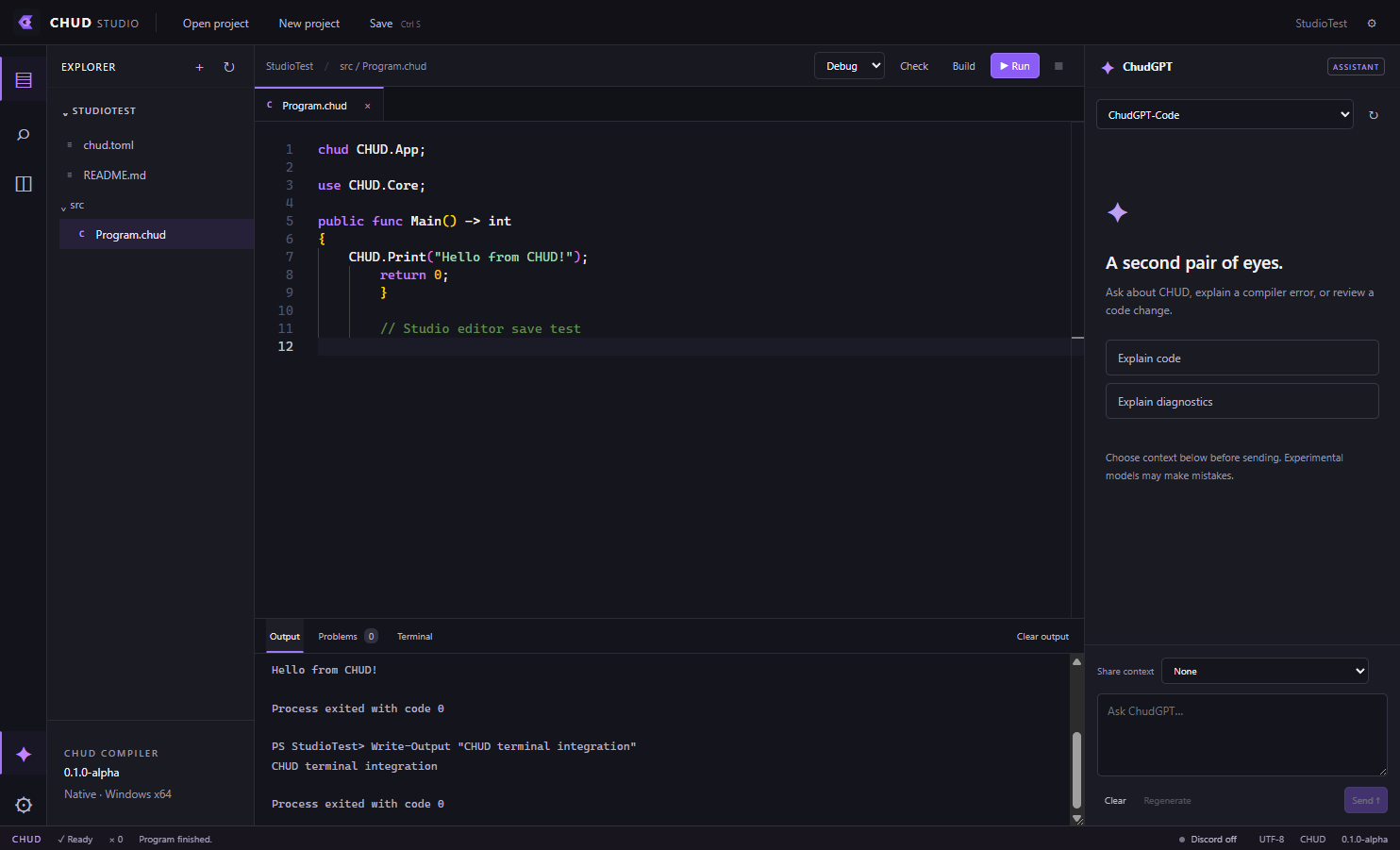Switch to the Output tab

[285, 637]
